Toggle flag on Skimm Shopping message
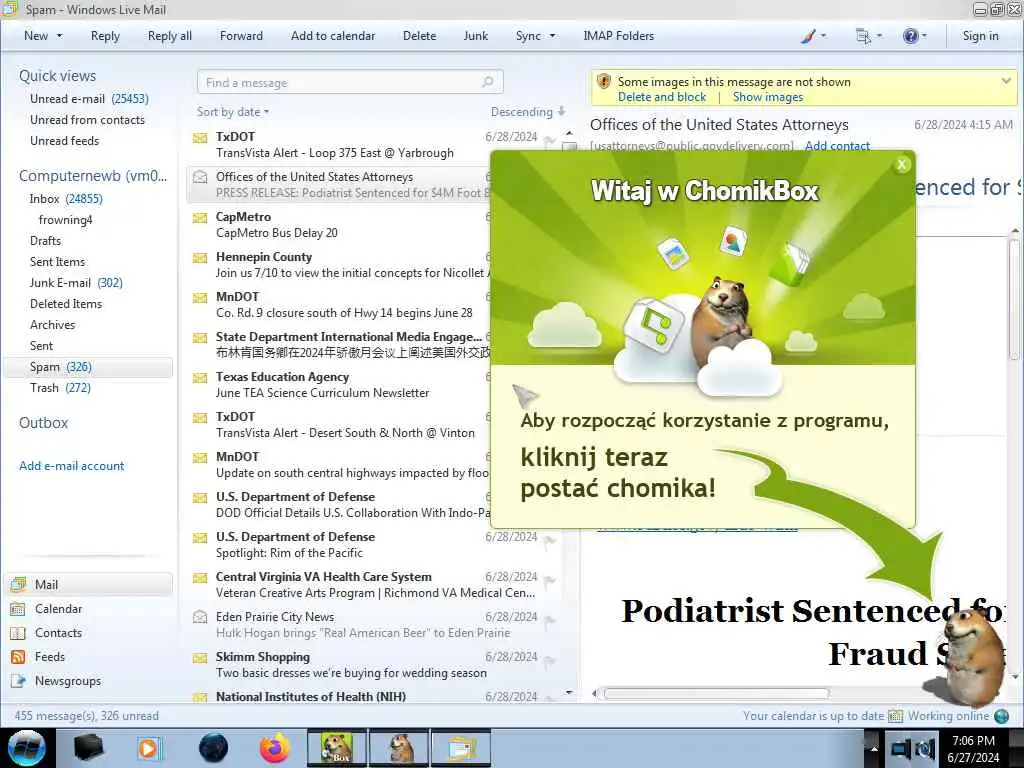 (550, 660)
